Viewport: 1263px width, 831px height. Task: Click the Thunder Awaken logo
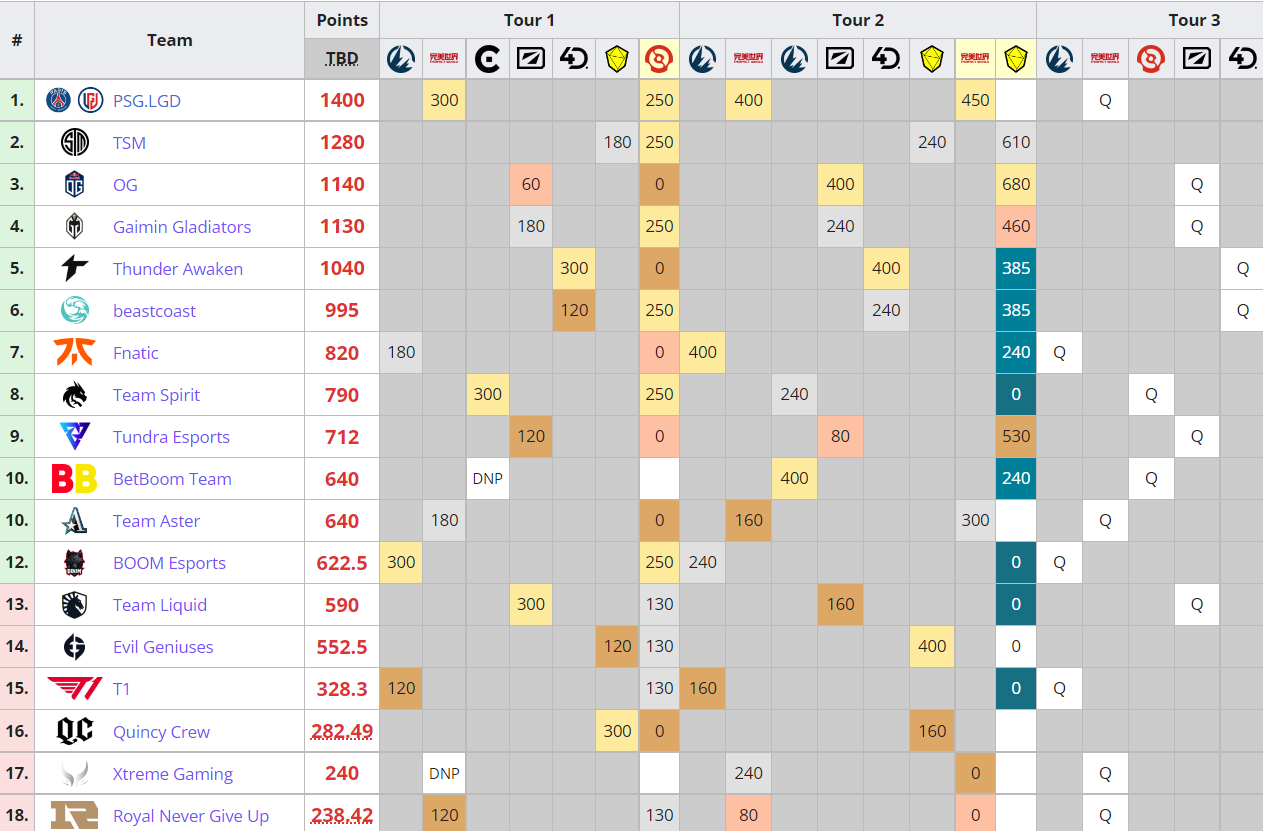pyautogui.click(x=75, y=269)
